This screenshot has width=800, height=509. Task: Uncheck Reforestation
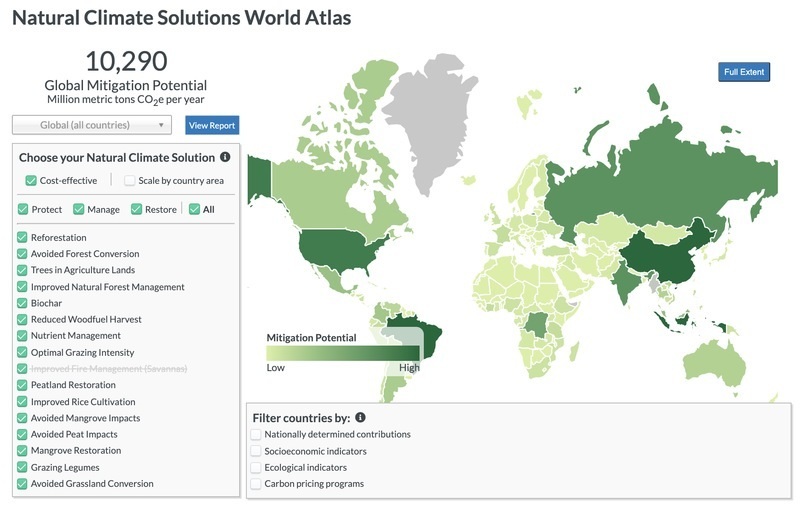(22, 237)
